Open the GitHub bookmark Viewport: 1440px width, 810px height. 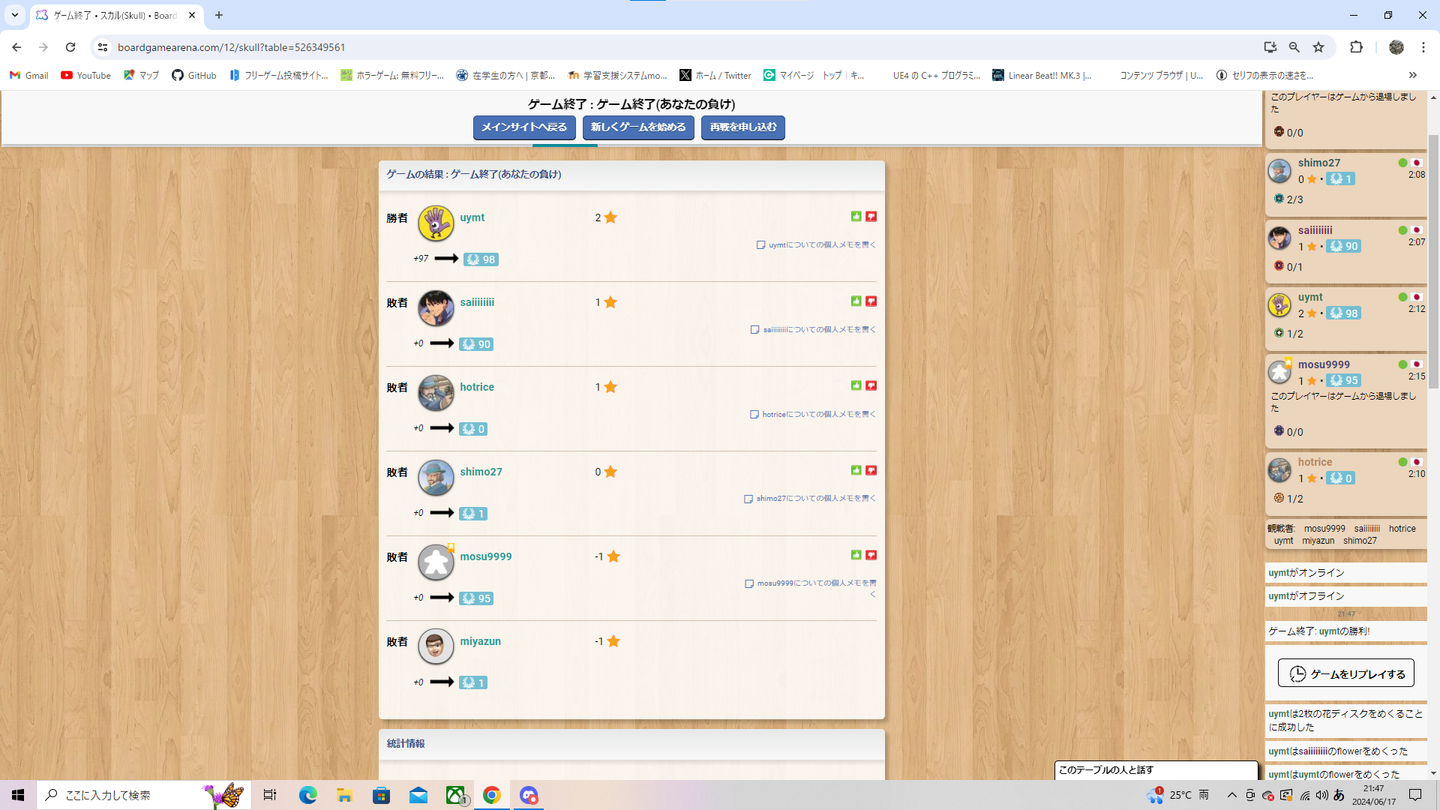tap(194, 75)
